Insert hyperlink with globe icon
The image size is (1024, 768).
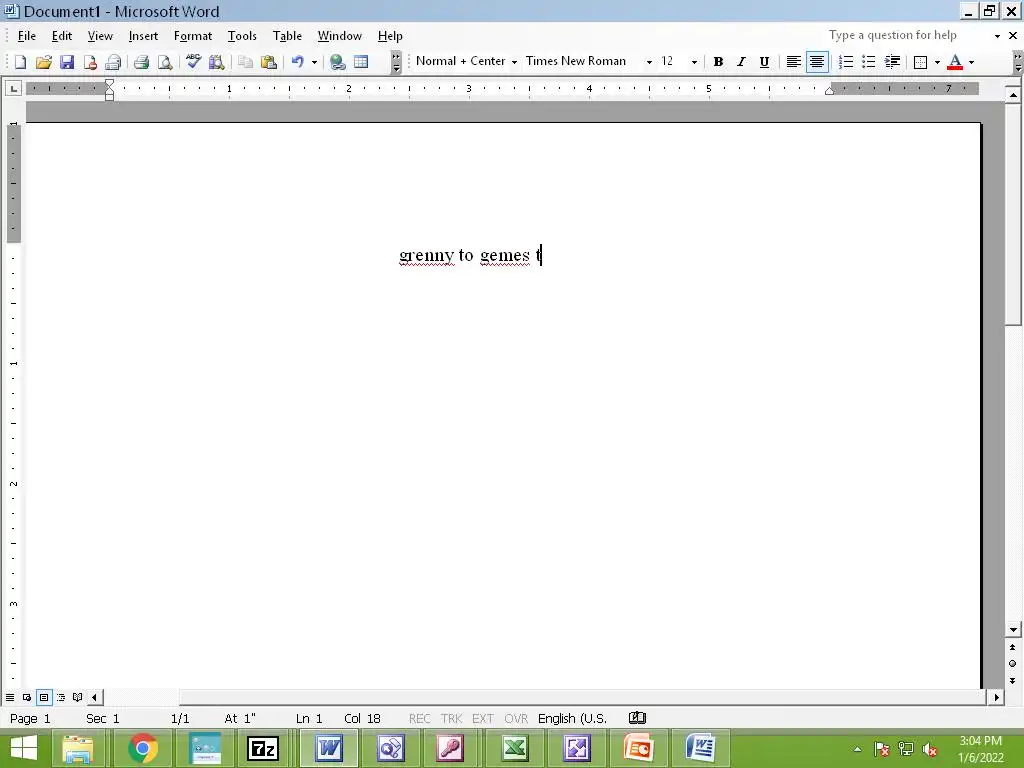pyautogui.click(x=338, y=62)
